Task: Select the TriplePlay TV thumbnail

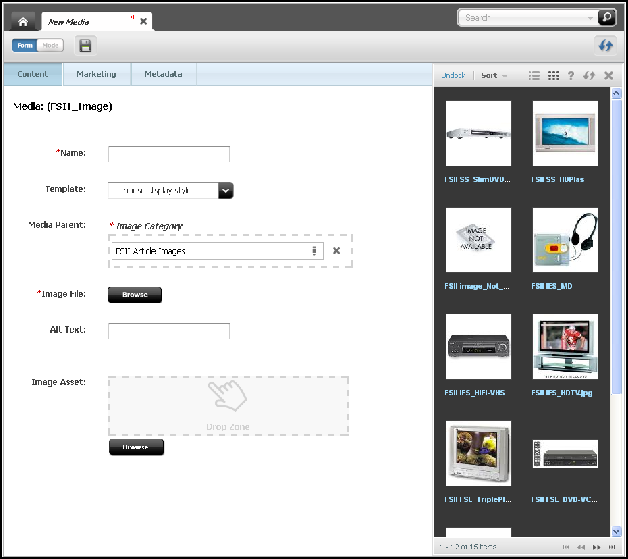Action: point(478,453)
